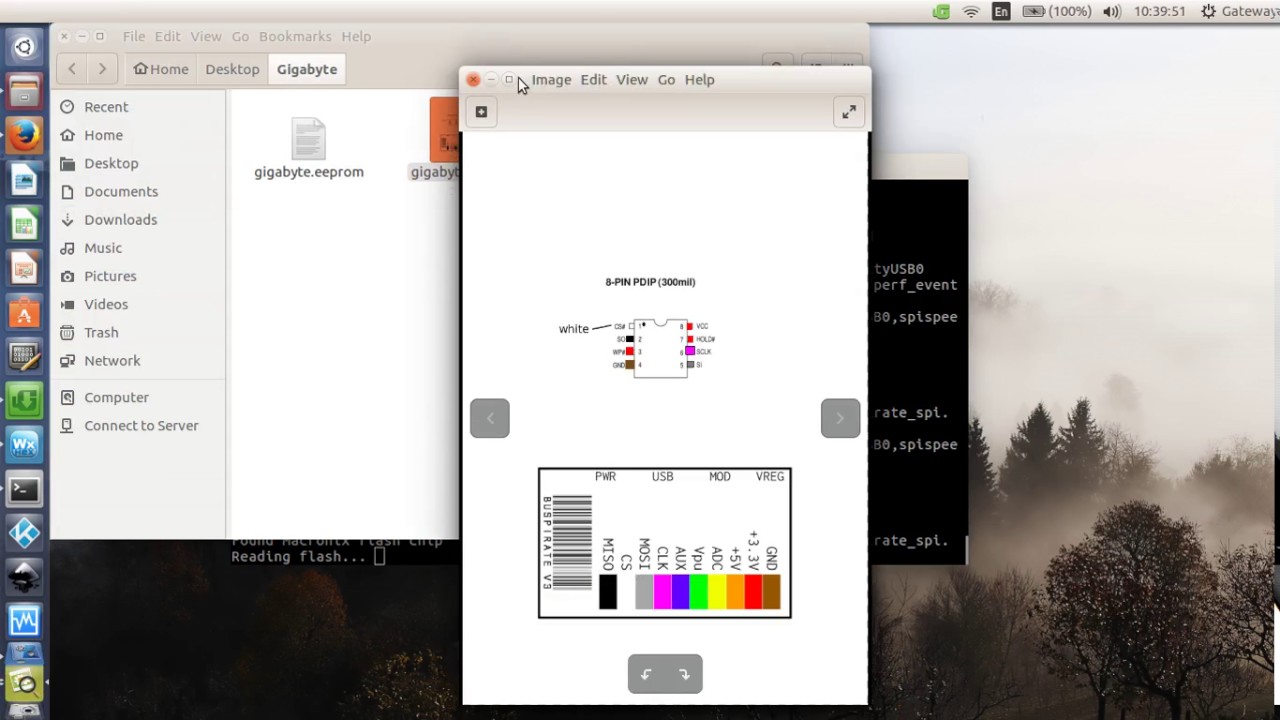Open the Ubuntu Dash search launcher
This screenshot has height=720, width=1280.
tap(24, 47)
